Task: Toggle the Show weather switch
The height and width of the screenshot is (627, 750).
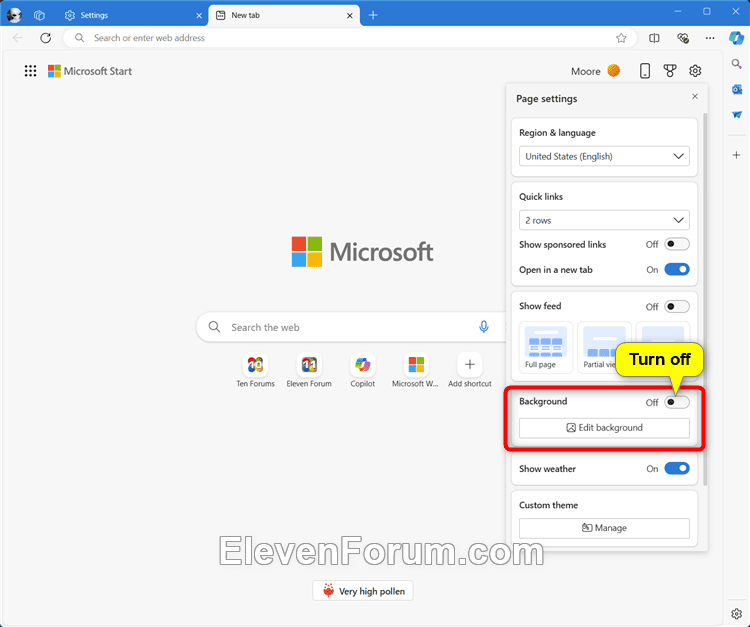Action: 677,469
